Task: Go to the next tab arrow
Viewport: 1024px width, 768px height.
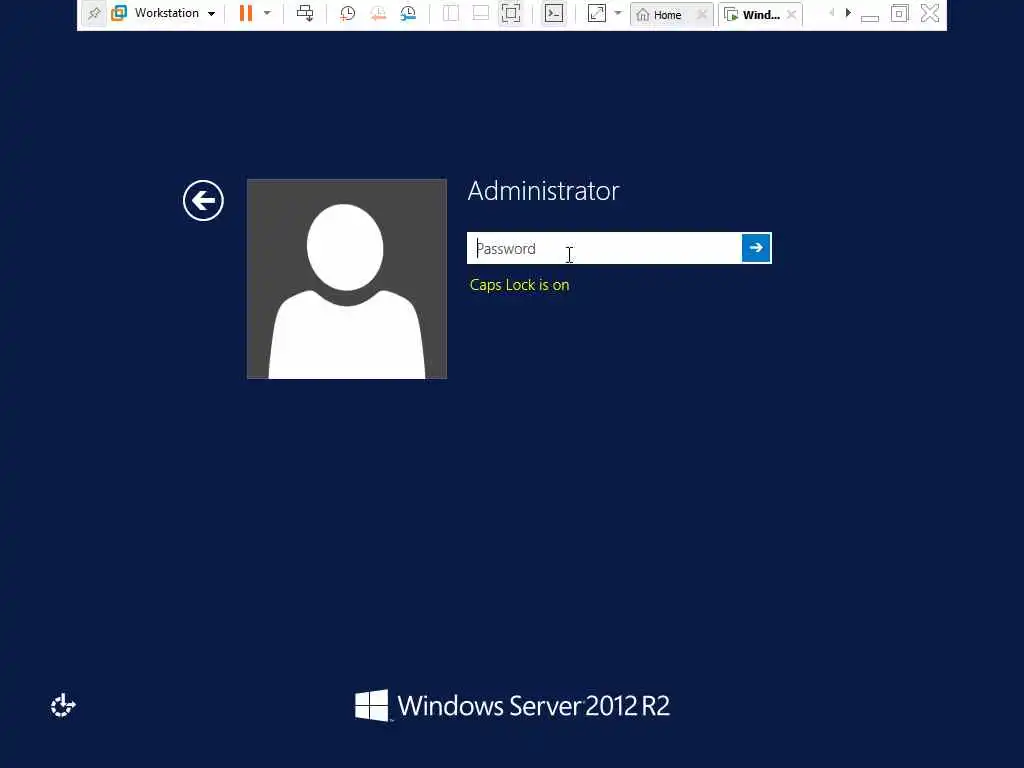Action: (848, 12)
